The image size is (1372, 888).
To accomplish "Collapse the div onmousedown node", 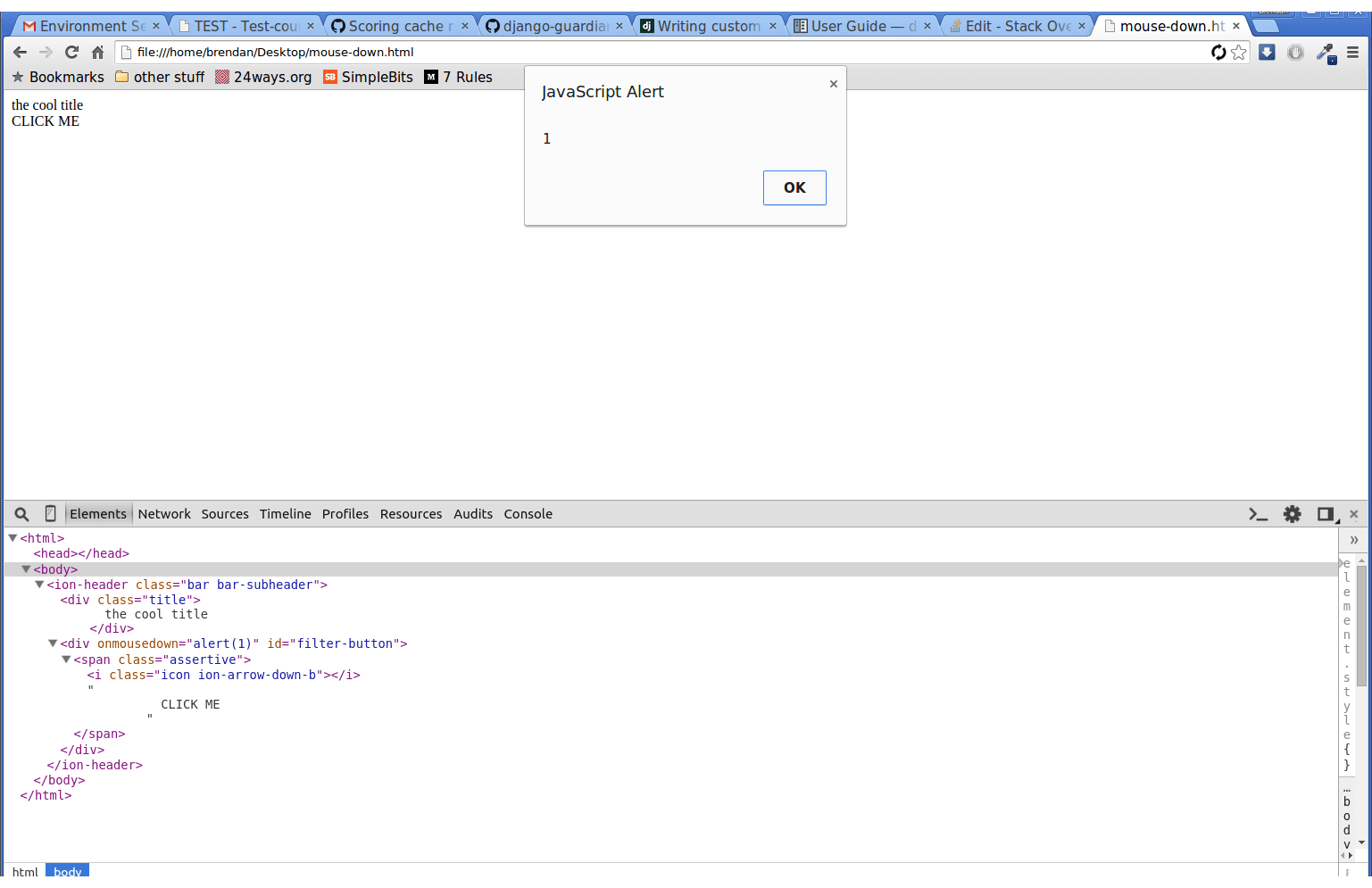I will [53, 643].
